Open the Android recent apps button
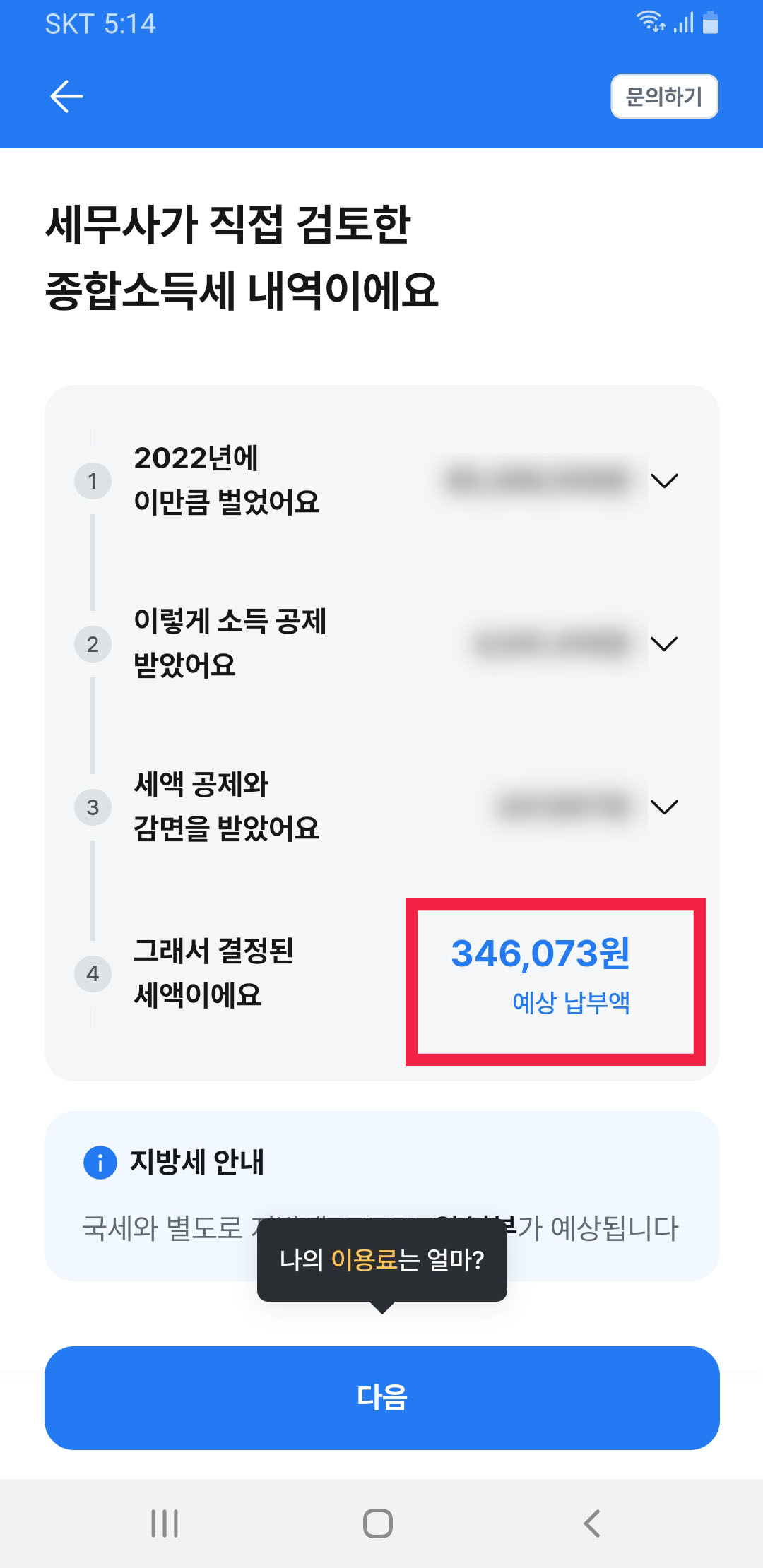This screenshot has width=763, height=1568. point(162,1523)
